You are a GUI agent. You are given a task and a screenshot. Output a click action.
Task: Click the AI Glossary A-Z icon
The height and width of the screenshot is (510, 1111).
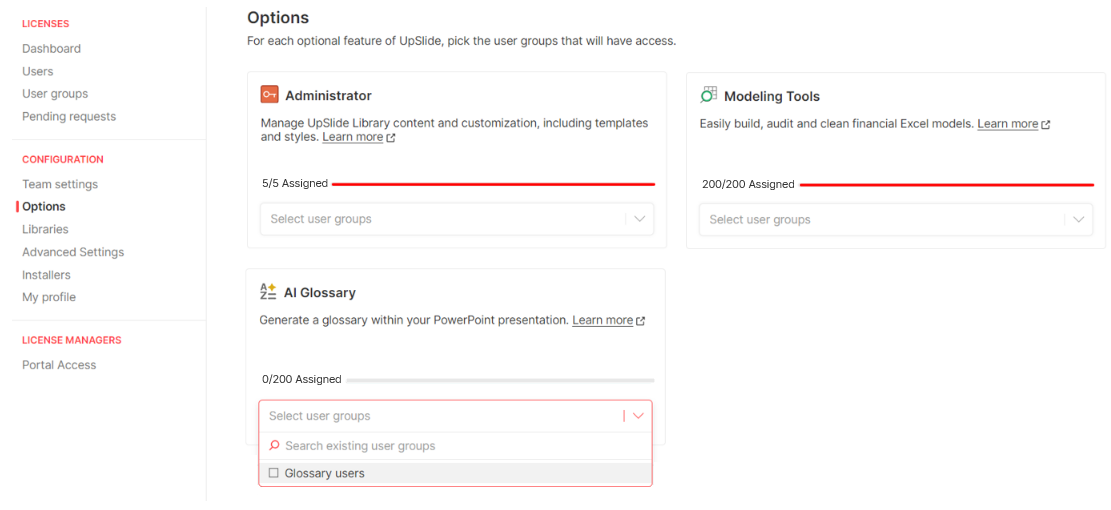tap(268, 292)
